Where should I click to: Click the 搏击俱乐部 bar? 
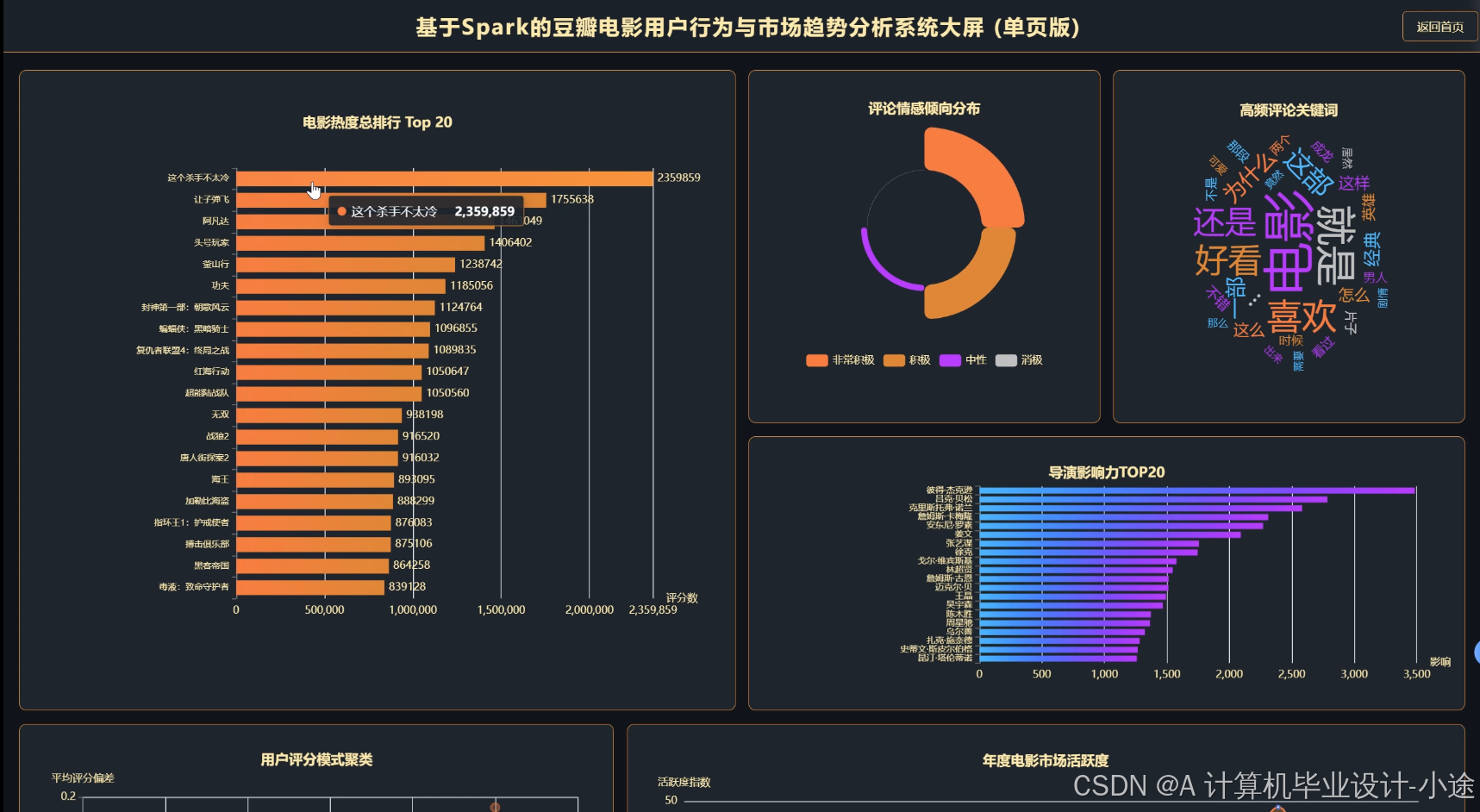tap(314, 545)
